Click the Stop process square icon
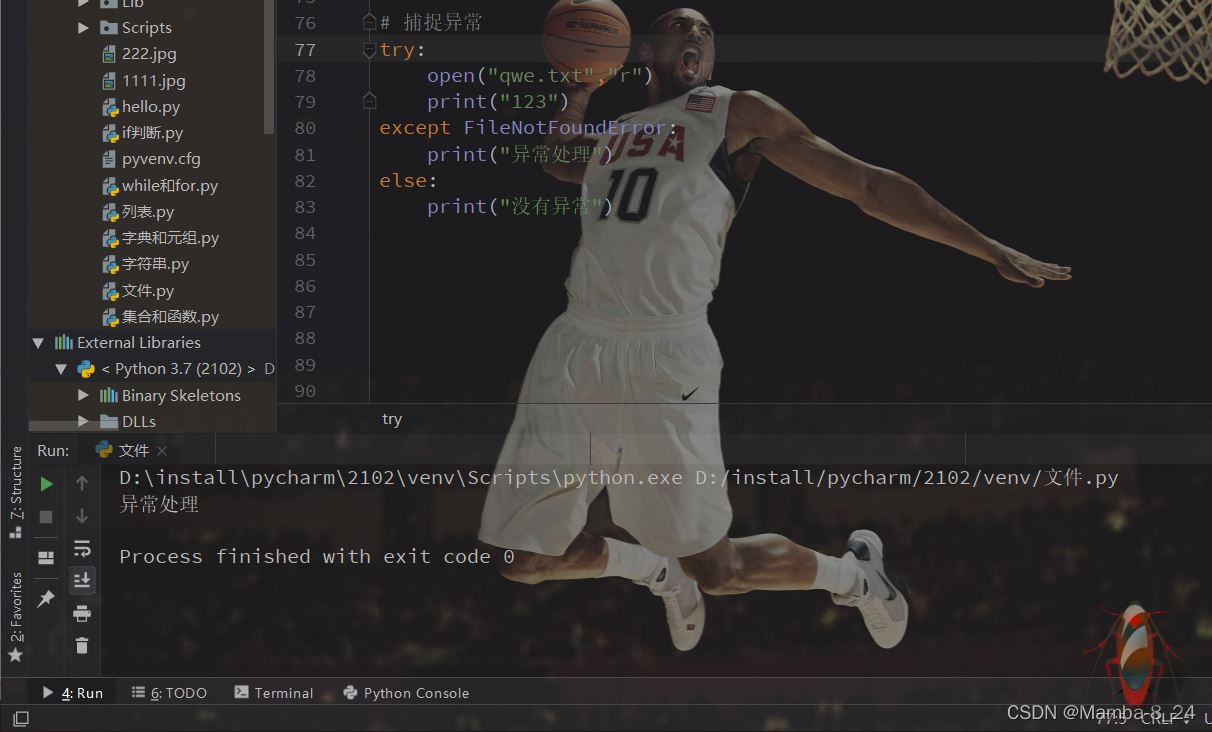 pos(46,517)
